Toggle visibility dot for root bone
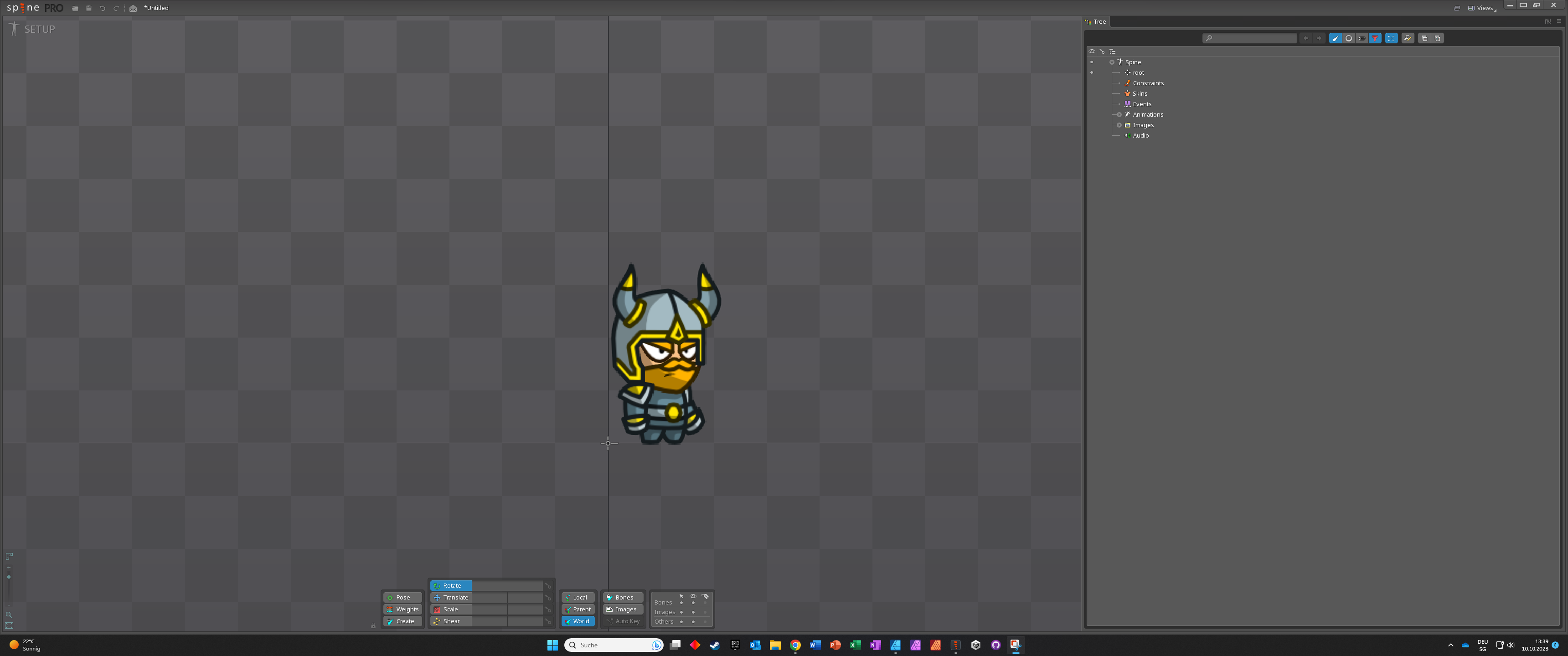This screenshot has width=1568, height=656. pyautogui.click(x=1091, y=72)
